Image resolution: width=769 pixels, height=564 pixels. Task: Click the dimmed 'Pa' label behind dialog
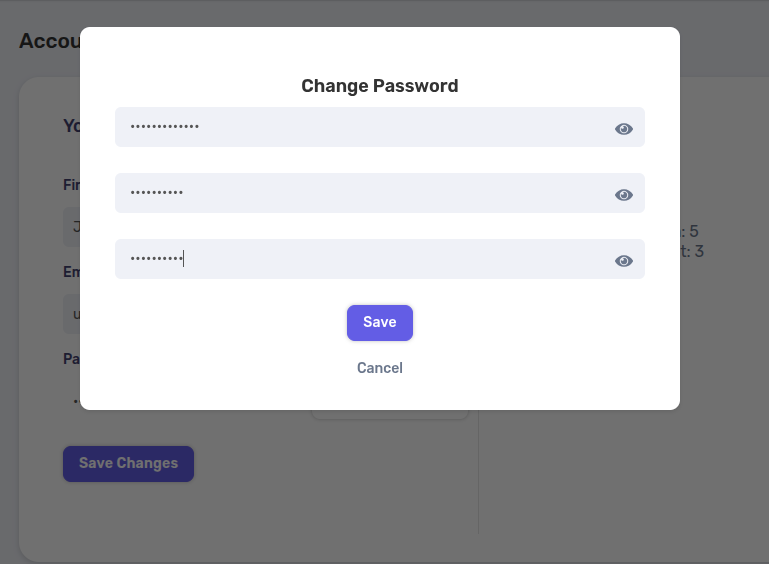[x=72, y=359]
